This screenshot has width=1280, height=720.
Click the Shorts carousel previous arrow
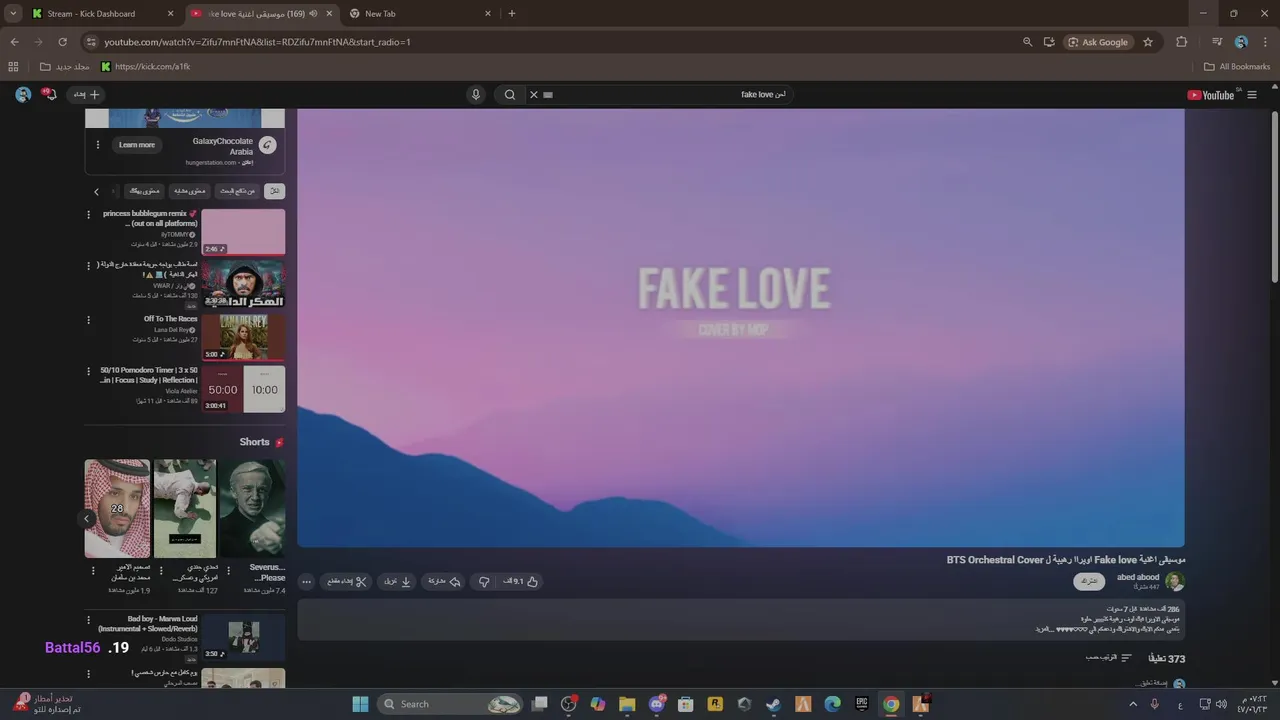tap(87, 519)
